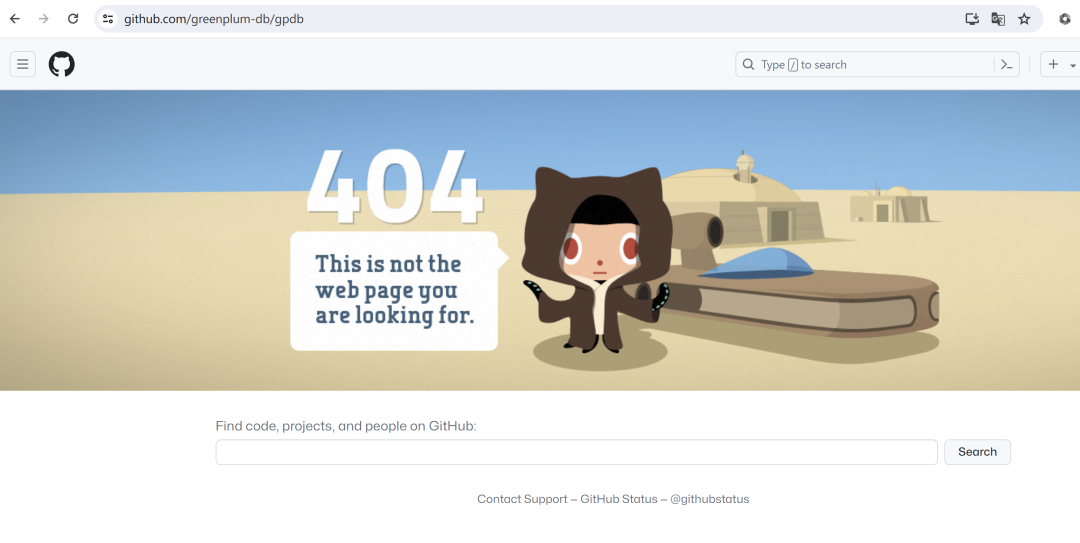
Task: Click the browser forward arrow
Action: (x=43, y=19)
